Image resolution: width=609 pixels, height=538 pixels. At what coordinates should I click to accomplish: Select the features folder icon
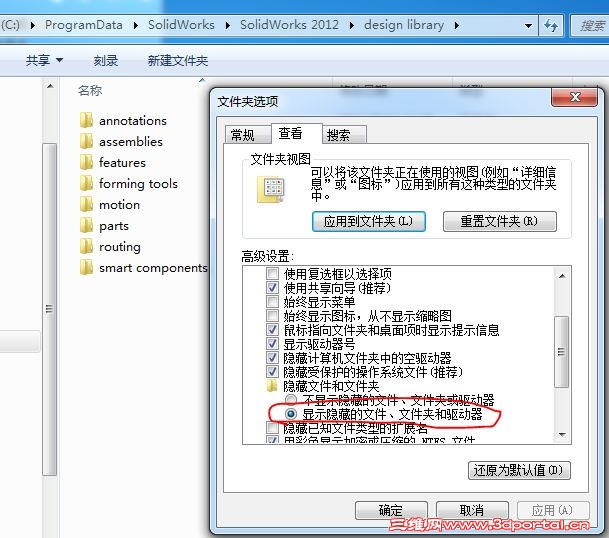pos(86,162)
